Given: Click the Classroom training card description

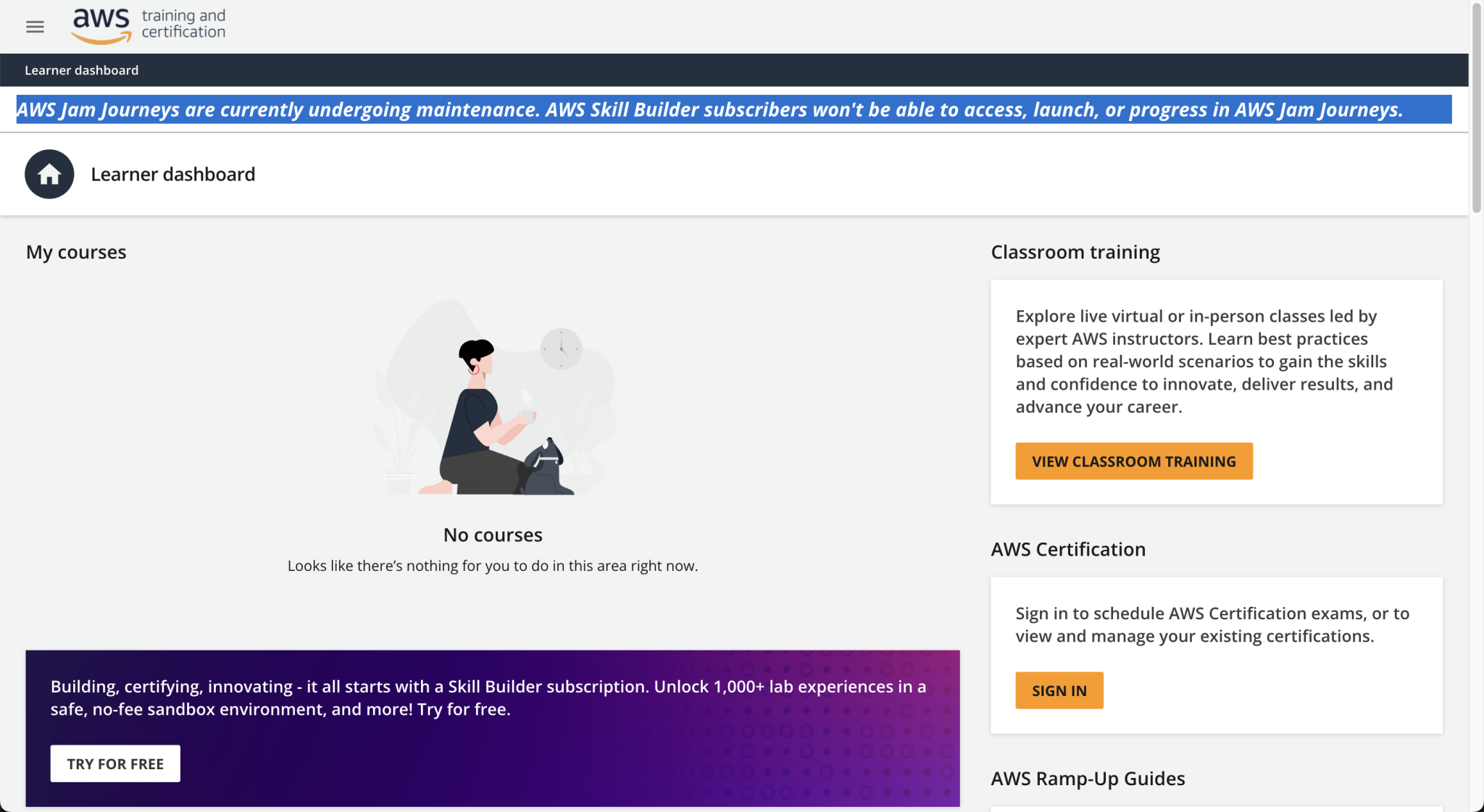Looking at the screenshot, I should pyautogui.click(x=1204, y=361).
